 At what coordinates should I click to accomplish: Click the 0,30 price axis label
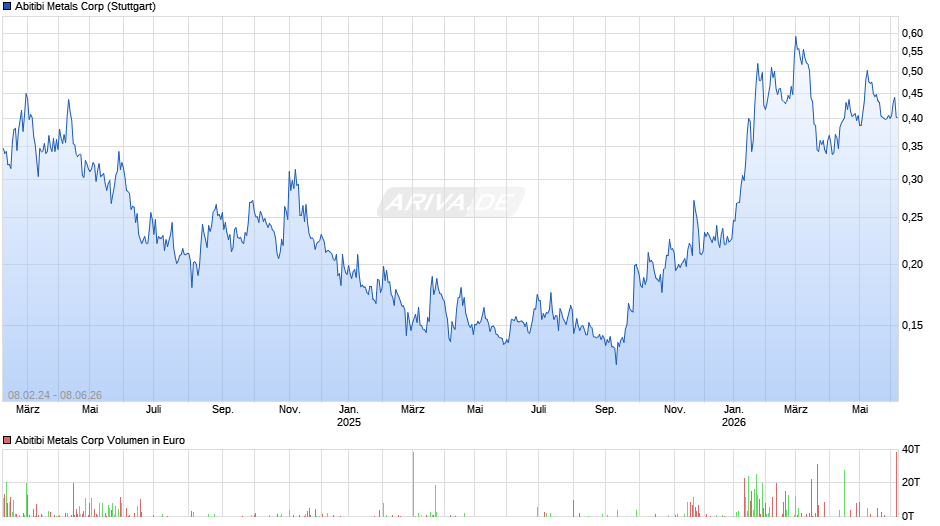point(912,179)
